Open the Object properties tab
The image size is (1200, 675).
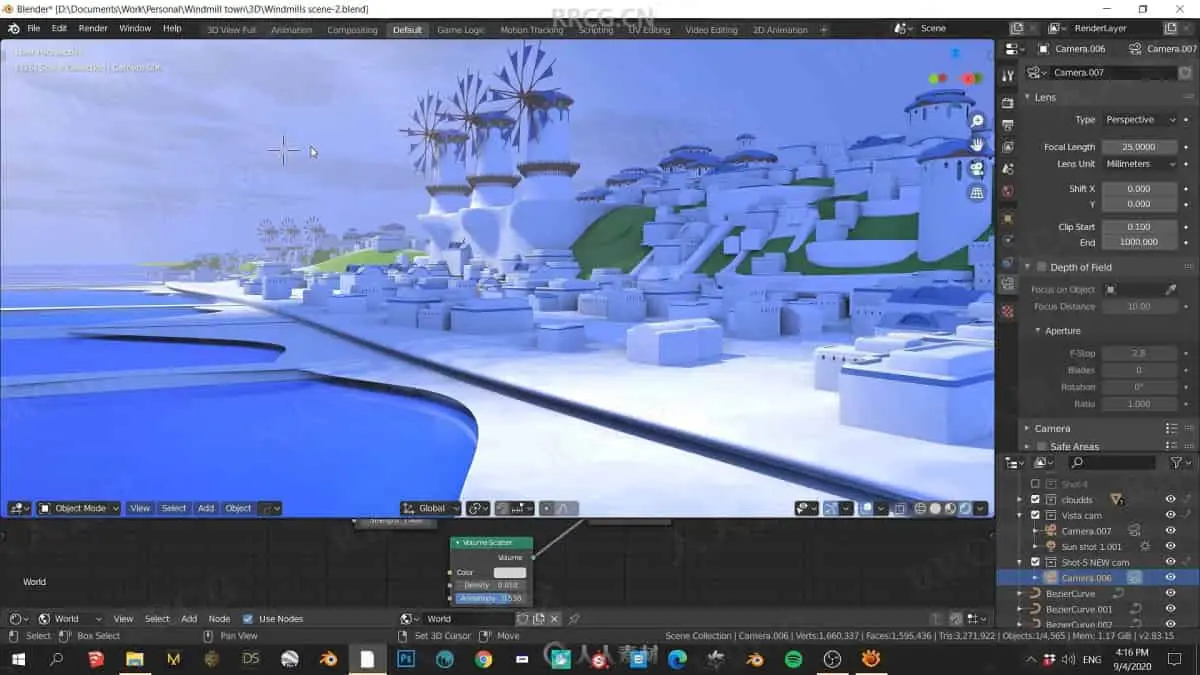1008,218
